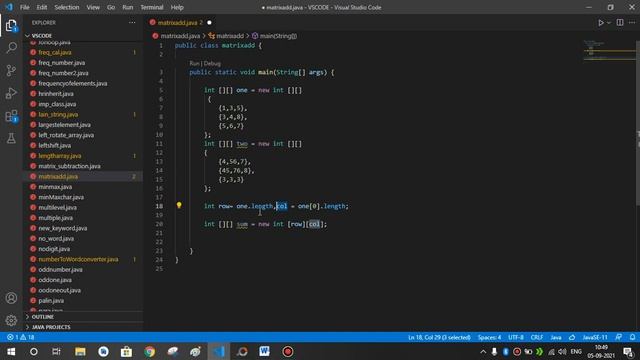This screenshot has width=640, height=360.
Task: Open the run options dropdown arrow
Action: (x=609, y=23)
